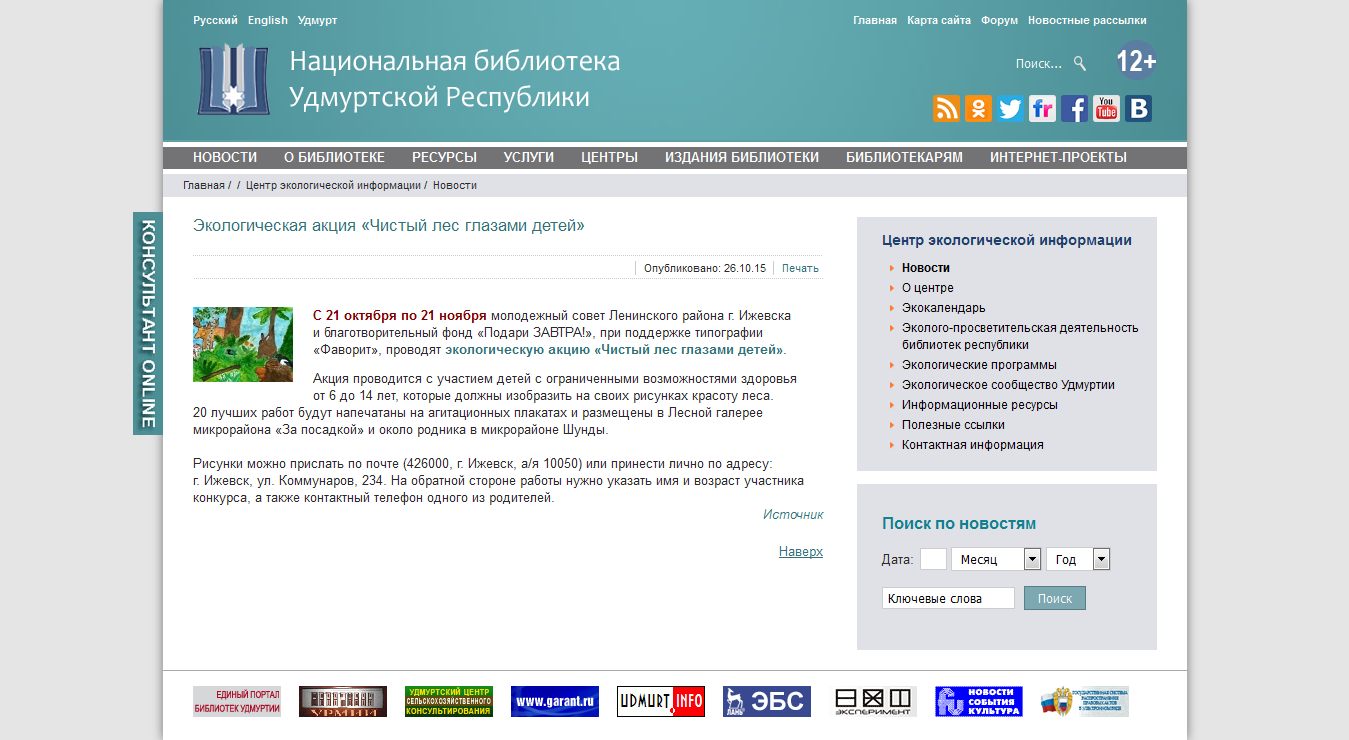This screenshot has width=1349, height=740.
Task: Click the Ключевые слова input field
Action: pyautogui.click(x=948, y=598)
